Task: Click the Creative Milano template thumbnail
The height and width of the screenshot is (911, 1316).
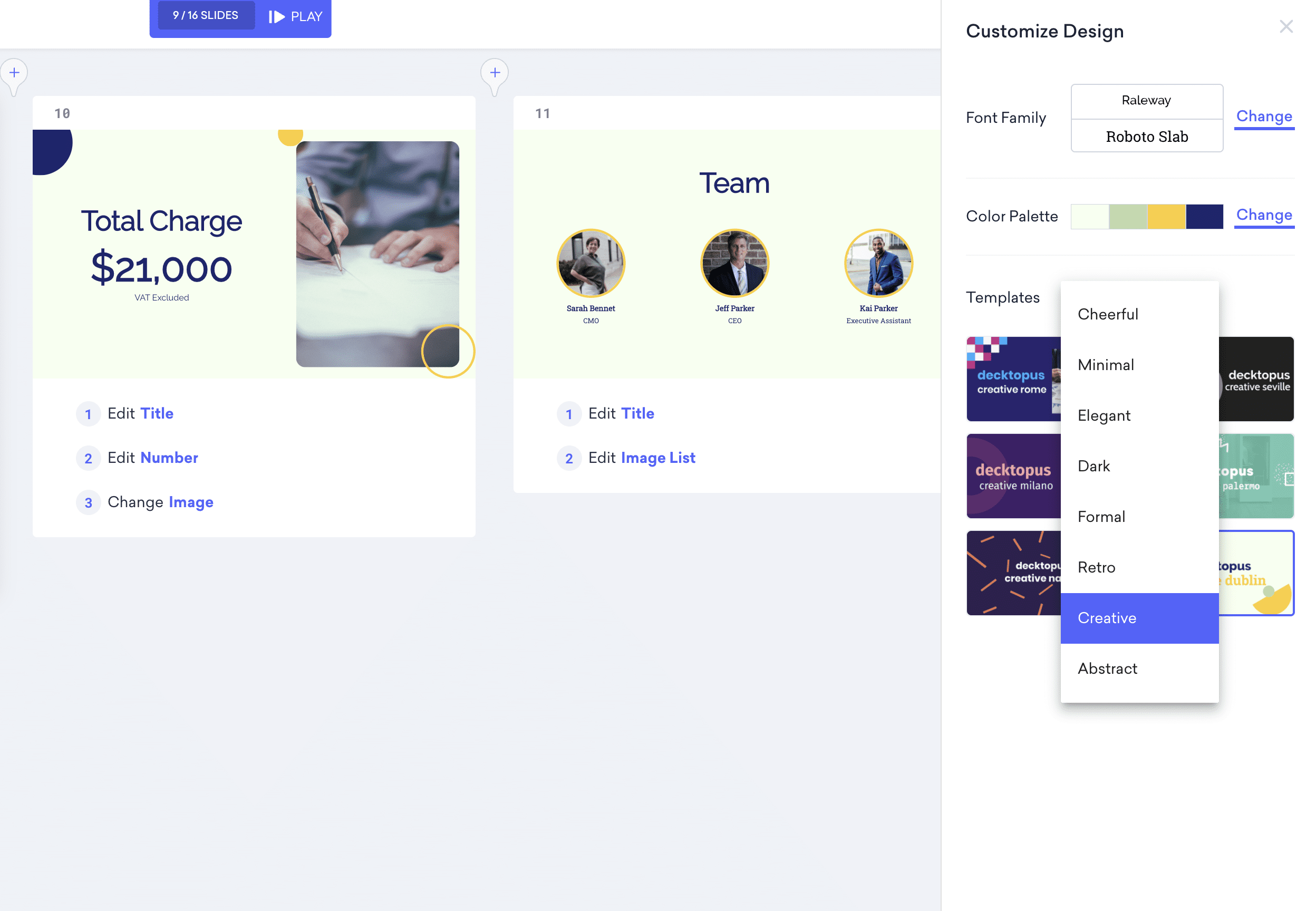Action: coord(1013,475)
